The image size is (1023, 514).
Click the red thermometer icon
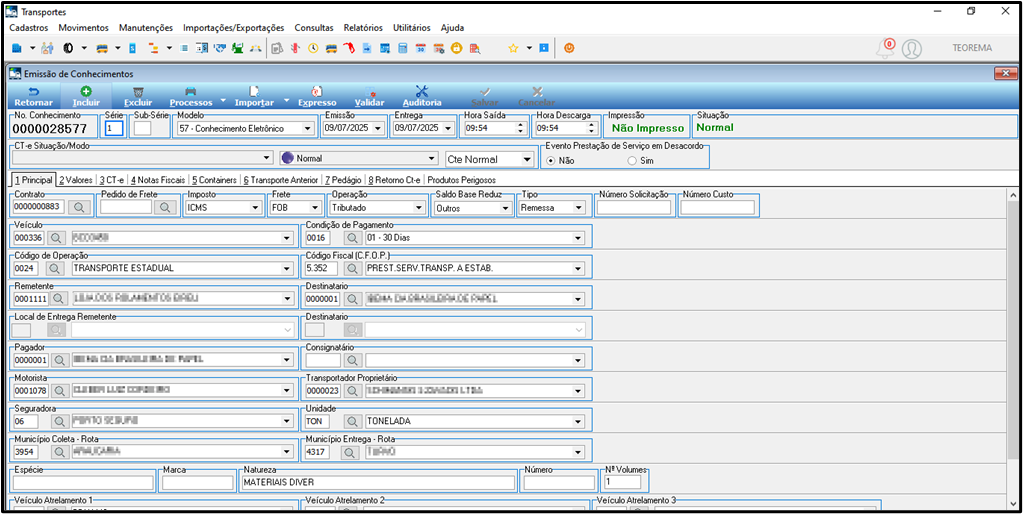coord(296,48)
